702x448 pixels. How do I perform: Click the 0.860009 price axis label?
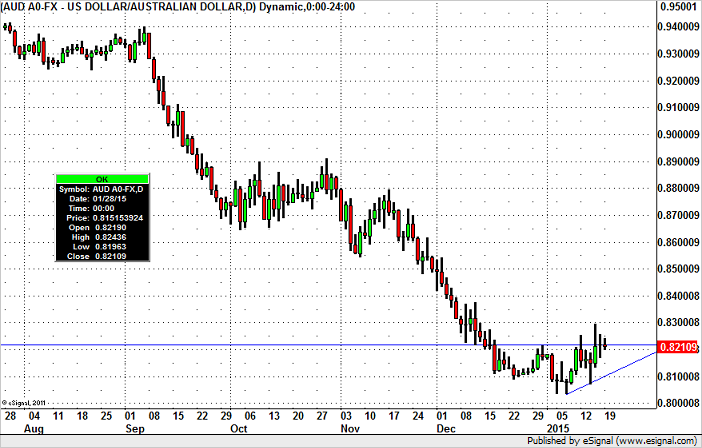[678, 242]
